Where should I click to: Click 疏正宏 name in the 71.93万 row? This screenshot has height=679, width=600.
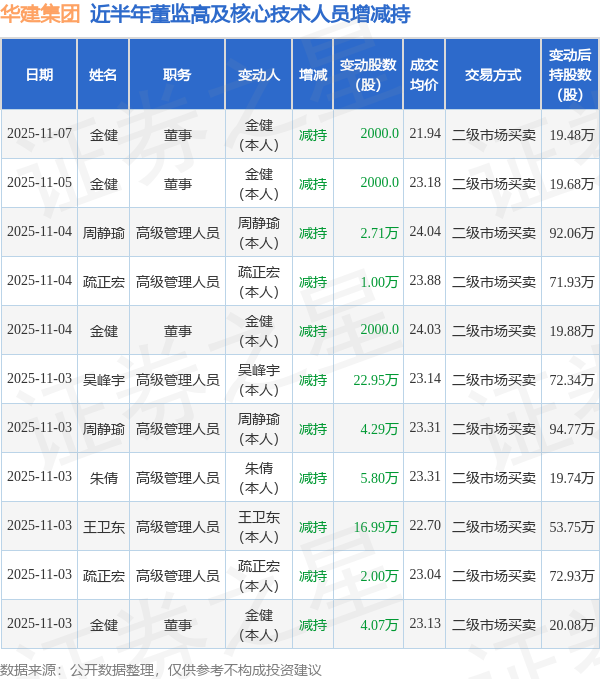(103, 282)
